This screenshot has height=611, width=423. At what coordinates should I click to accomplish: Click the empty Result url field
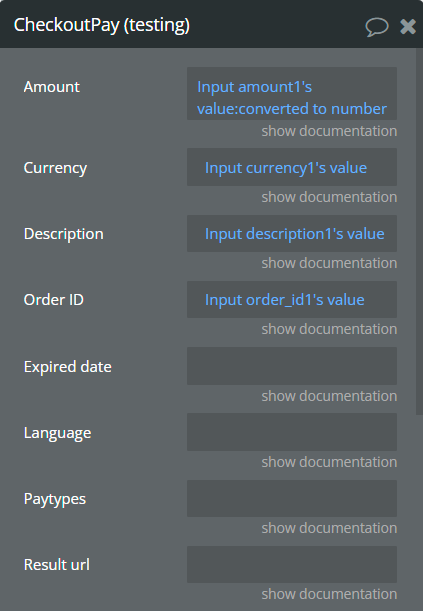pos(292,564)
